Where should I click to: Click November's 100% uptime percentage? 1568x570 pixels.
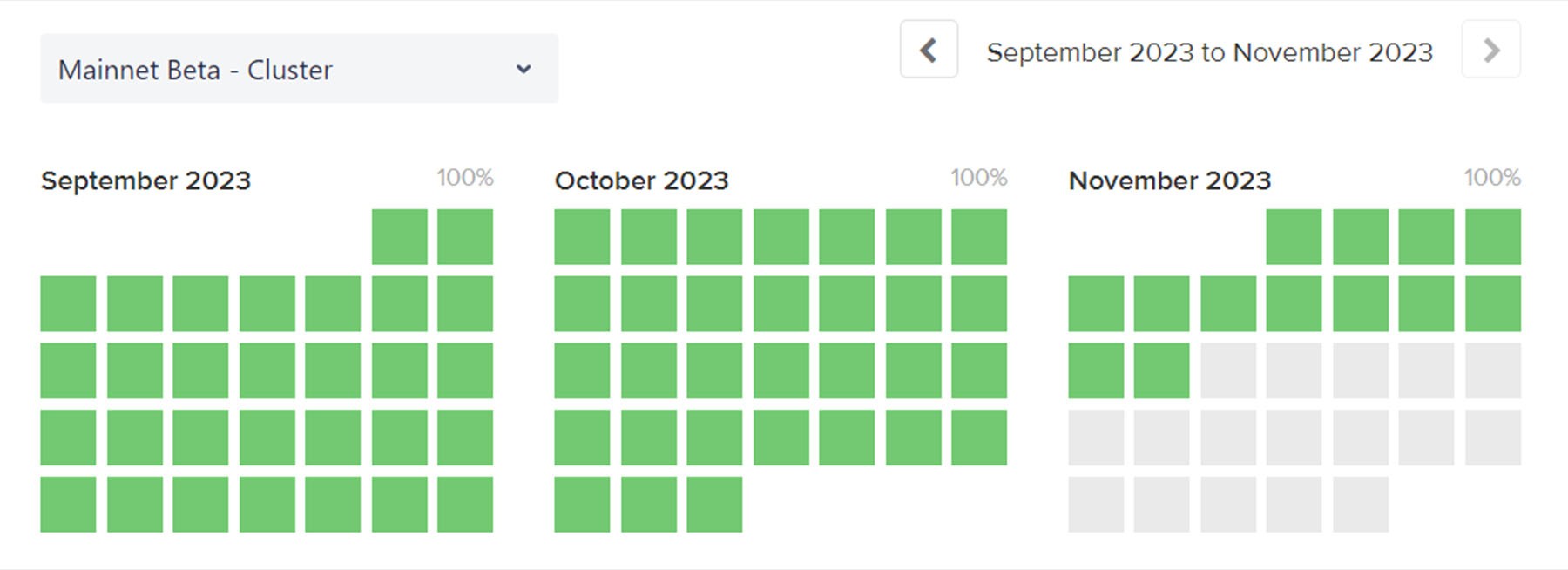pos(1491,178)
